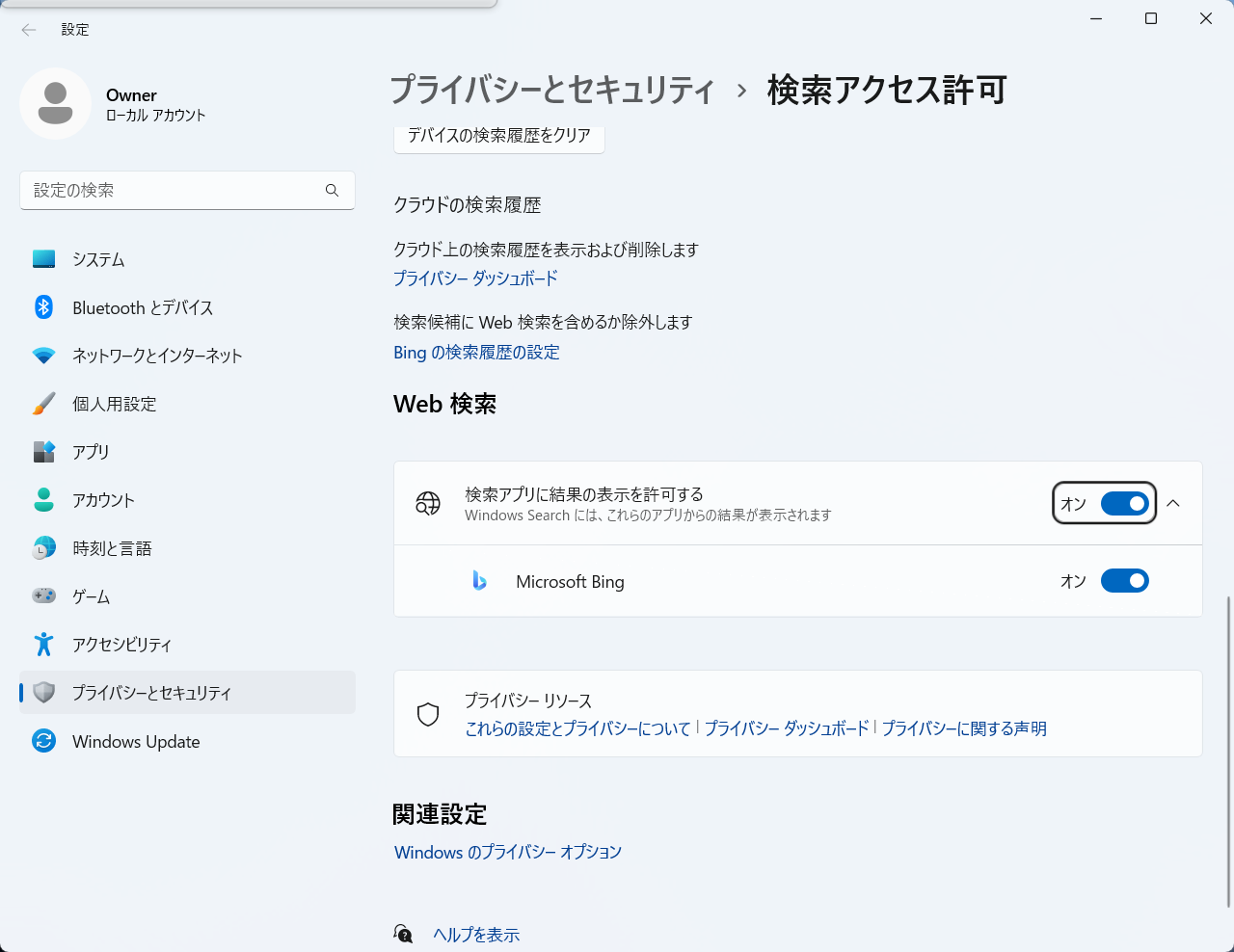This screenshot has height=952, width=1234.
Task: Open the アカウント settings category
Action: (x=103, y=500)
